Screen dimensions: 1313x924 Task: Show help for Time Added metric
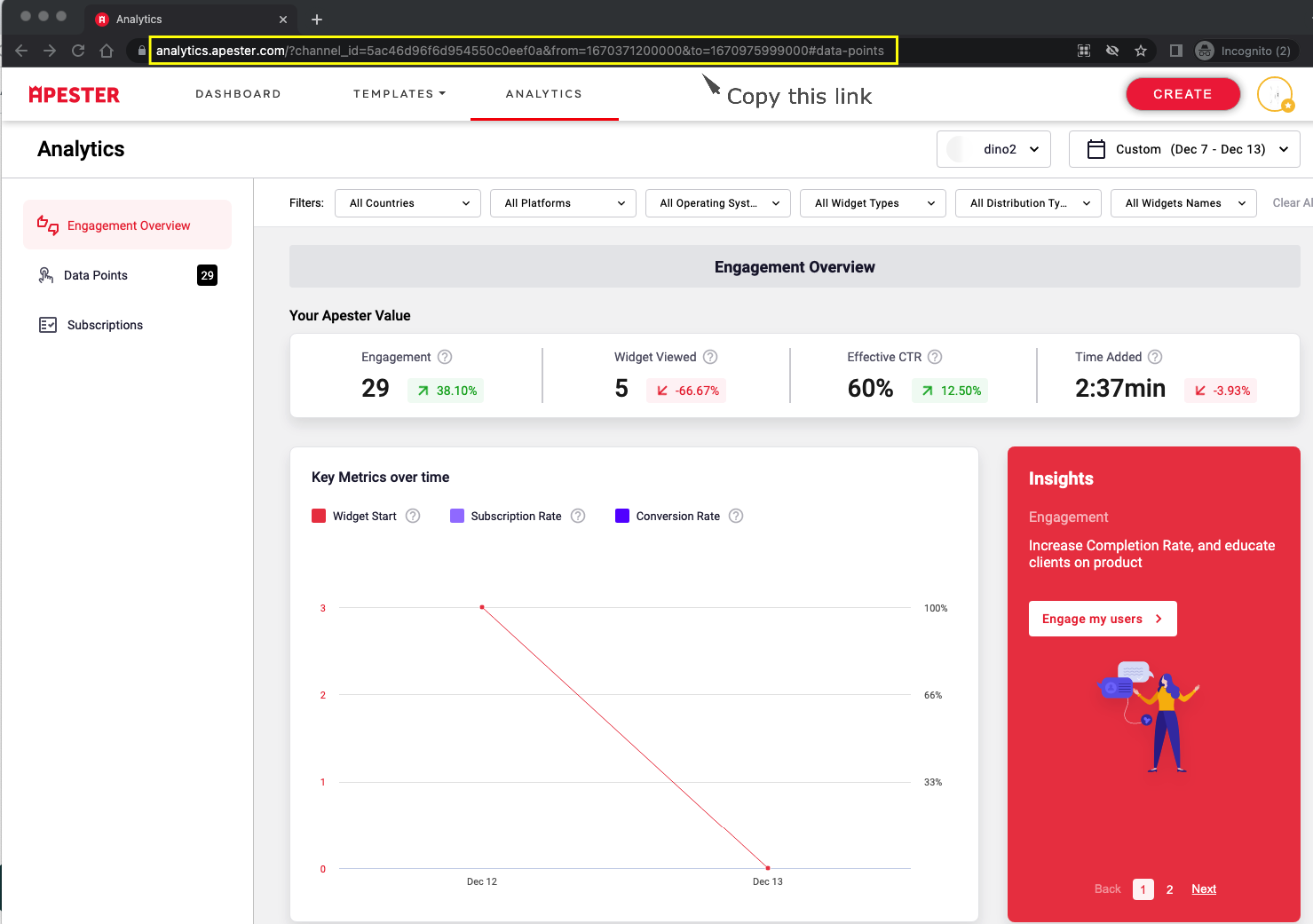pos(1155,357)
